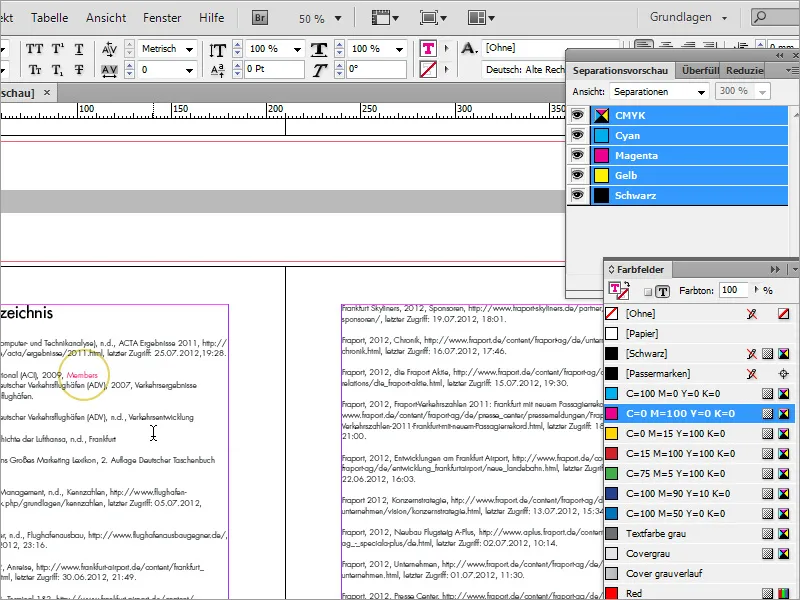Image resolution: width=800 pixels, height=600 pixels.
Task: Toggle strikethrough formatting
Action: (79, 69)
